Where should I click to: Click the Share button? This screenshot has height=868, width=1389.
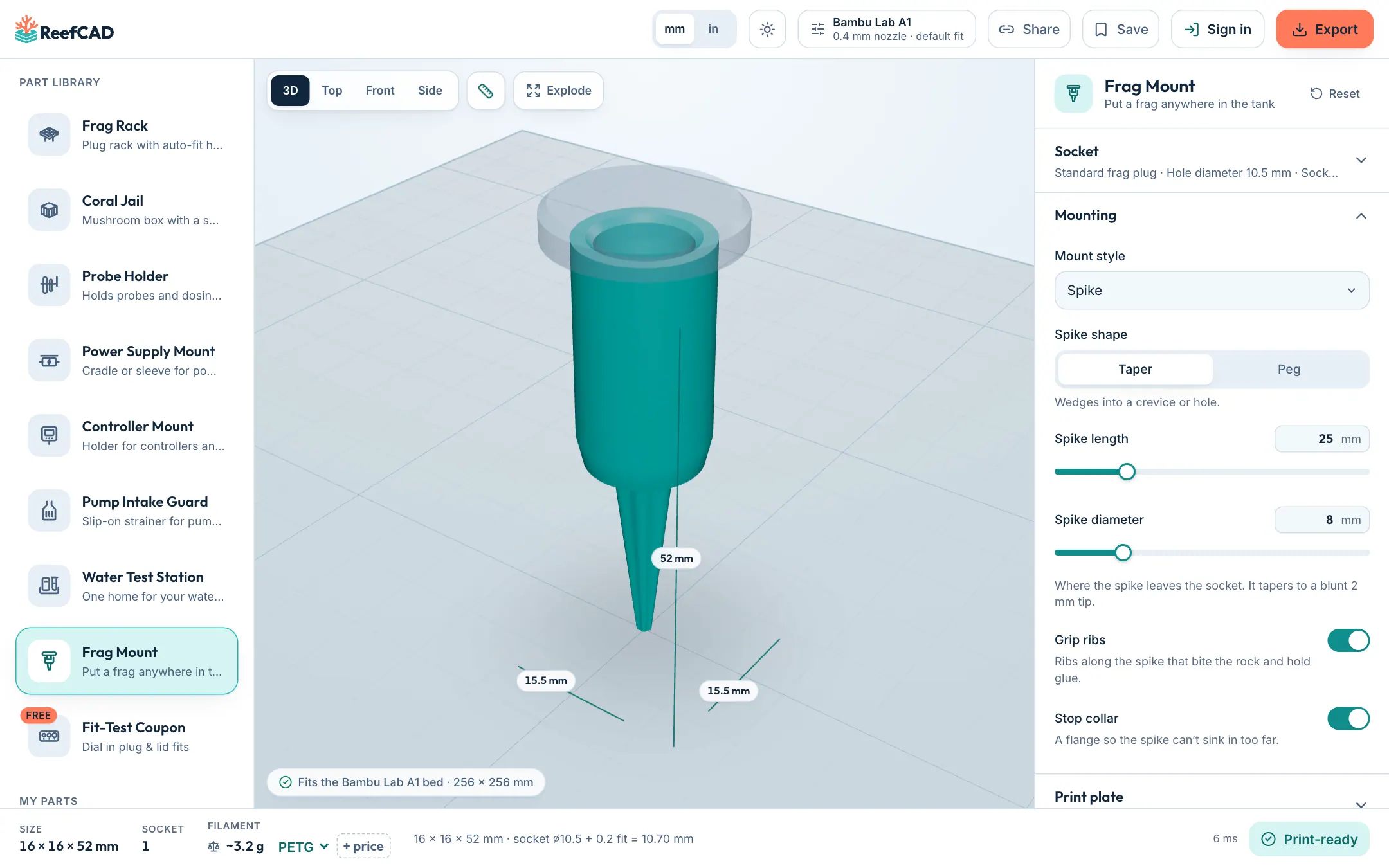[x=1029, y=29]
